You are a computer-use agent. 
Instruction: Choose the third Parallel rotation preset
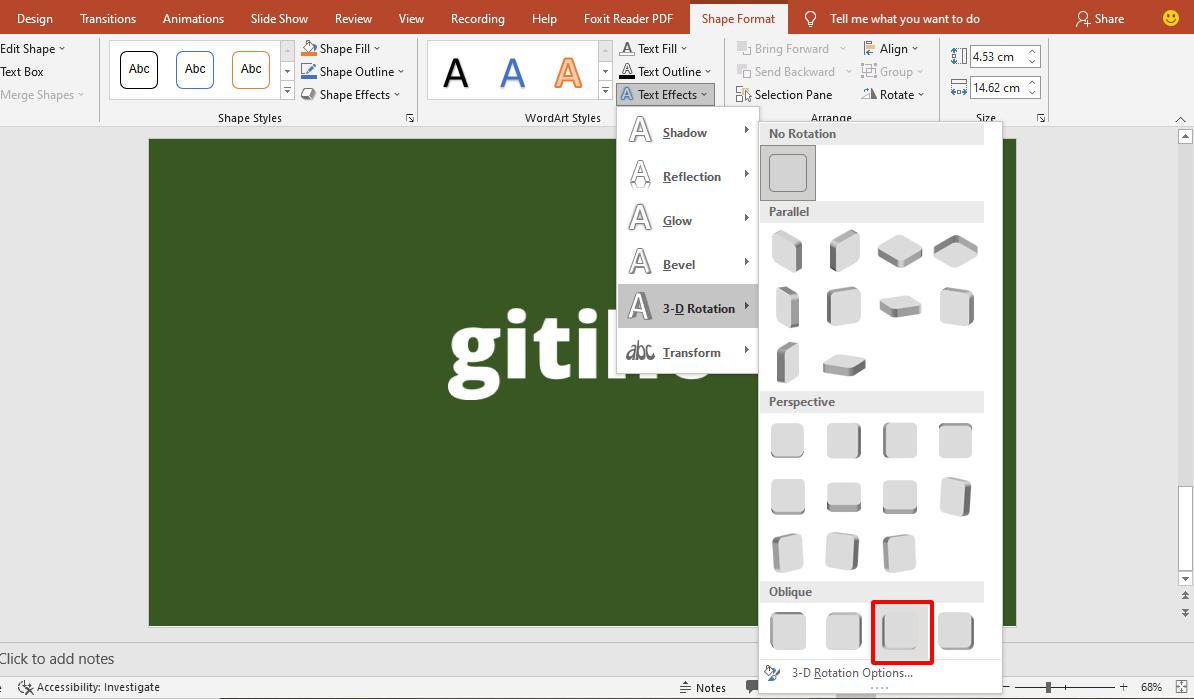(900, 251)
